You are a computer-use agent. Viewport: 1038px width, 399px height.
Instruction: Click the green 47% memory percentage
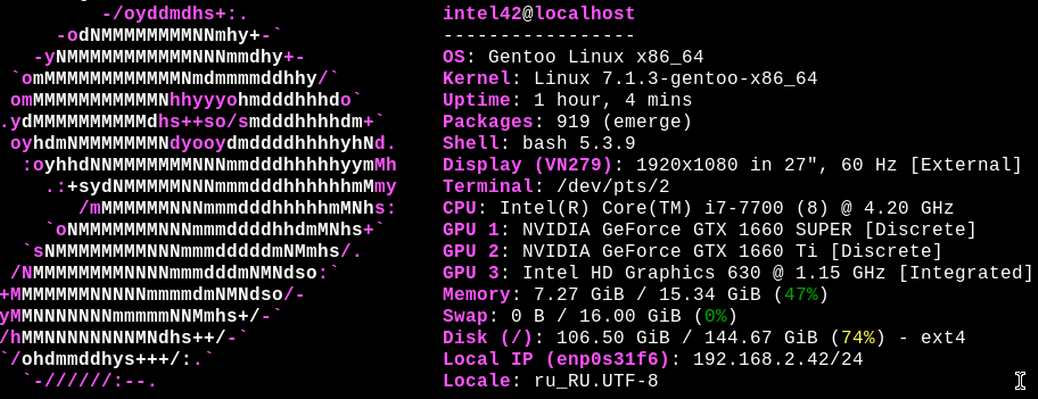pos(801,294)
